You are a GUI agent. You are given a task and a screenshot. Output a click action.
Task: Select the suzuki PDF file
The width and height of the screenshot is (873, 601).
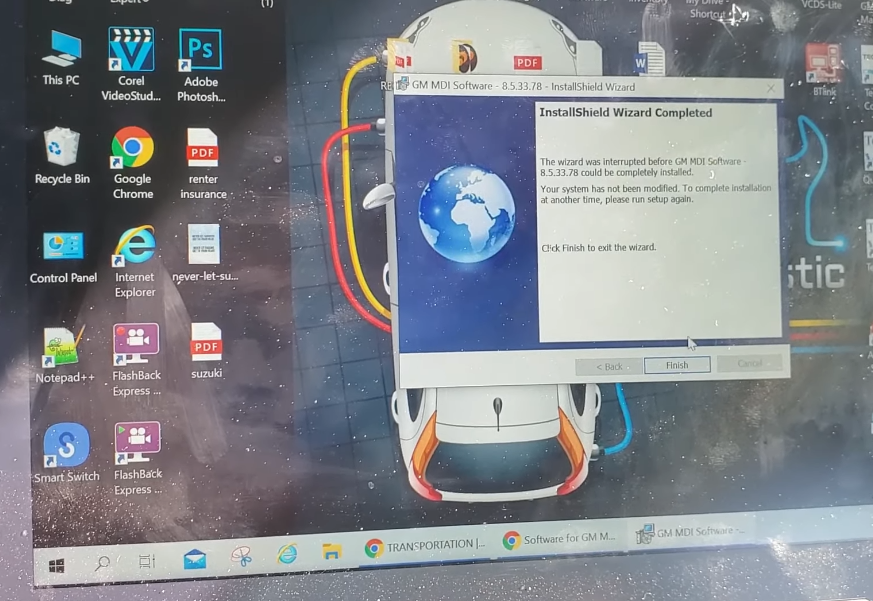click(207, 351)
